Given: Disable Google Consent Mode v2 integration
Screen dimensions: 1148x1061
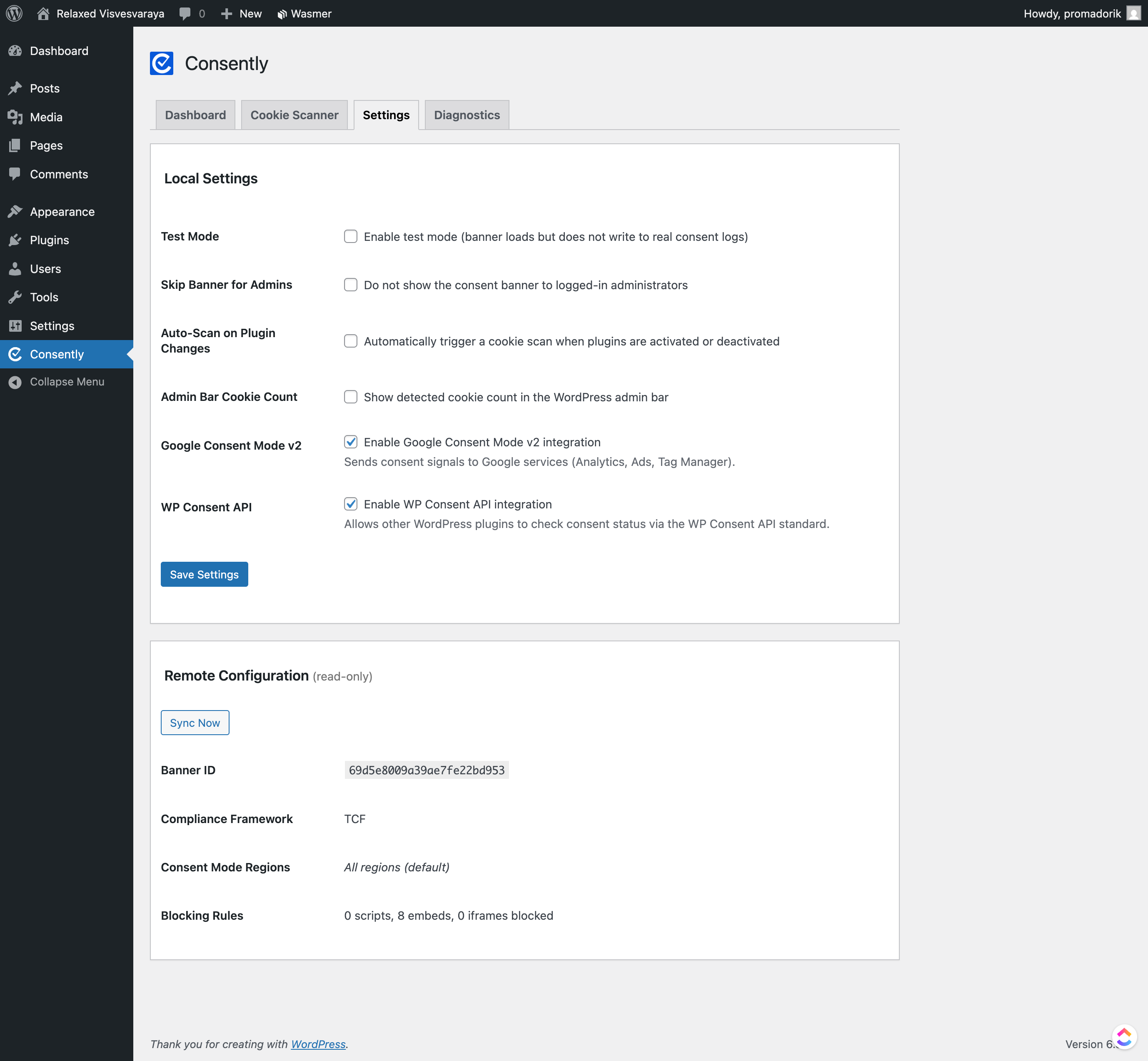Looking at the screenshot, I should tap(351, 442).
